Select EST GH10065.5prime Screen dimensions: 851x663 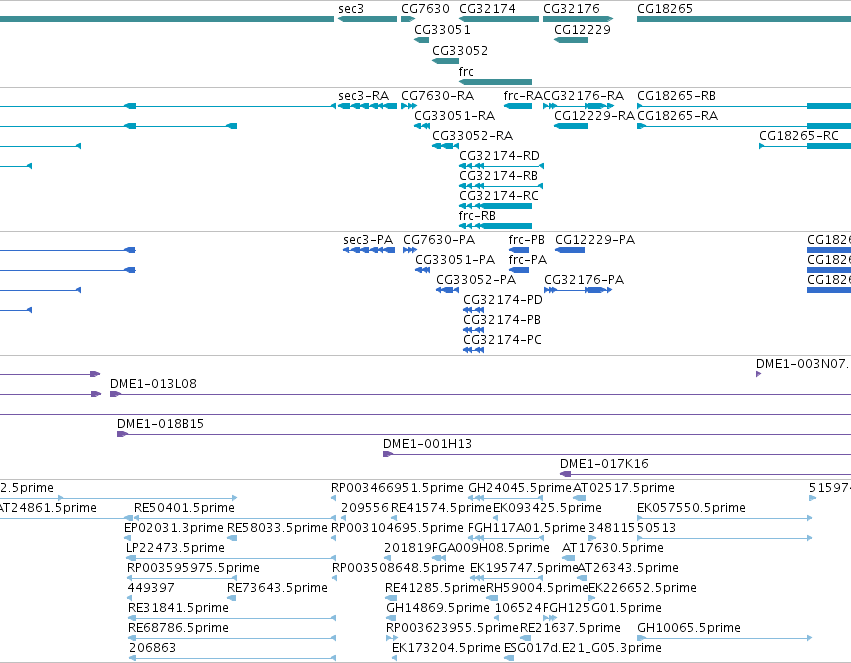point(725,638)
